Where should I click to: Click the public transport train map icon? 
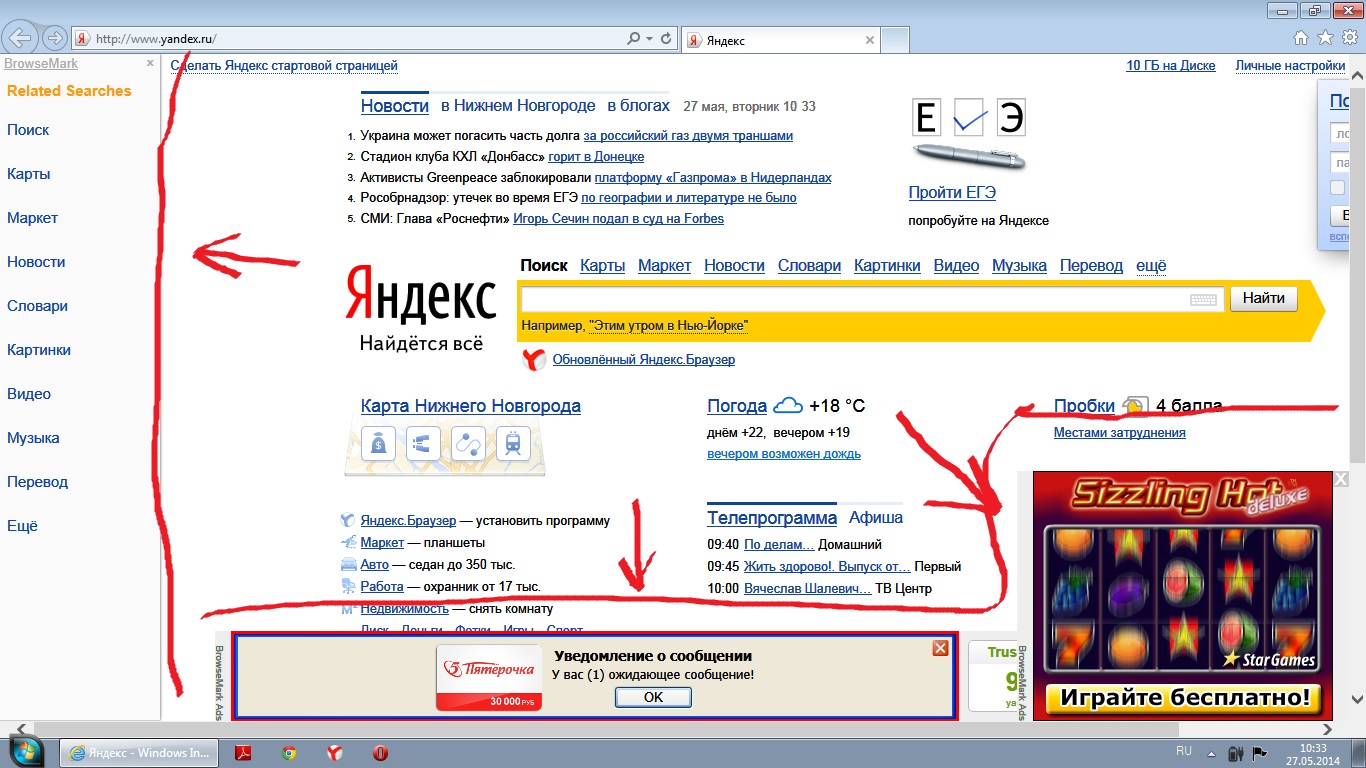[x=512, y=444]
